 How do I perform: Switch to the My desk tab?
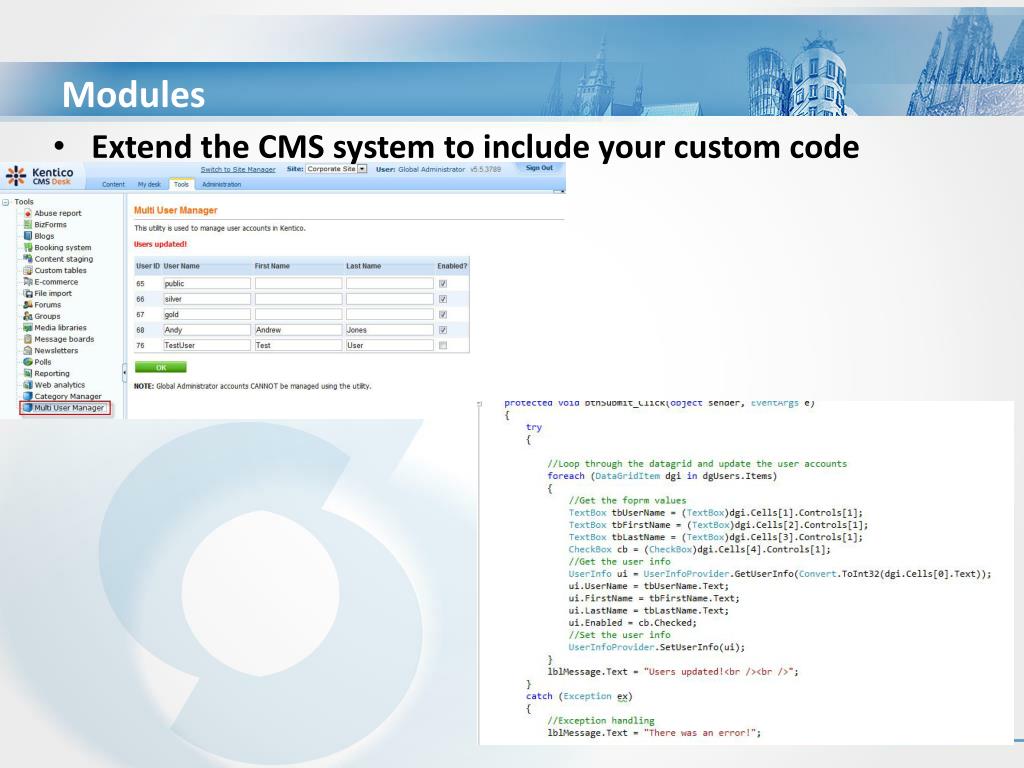coord(149,184)
